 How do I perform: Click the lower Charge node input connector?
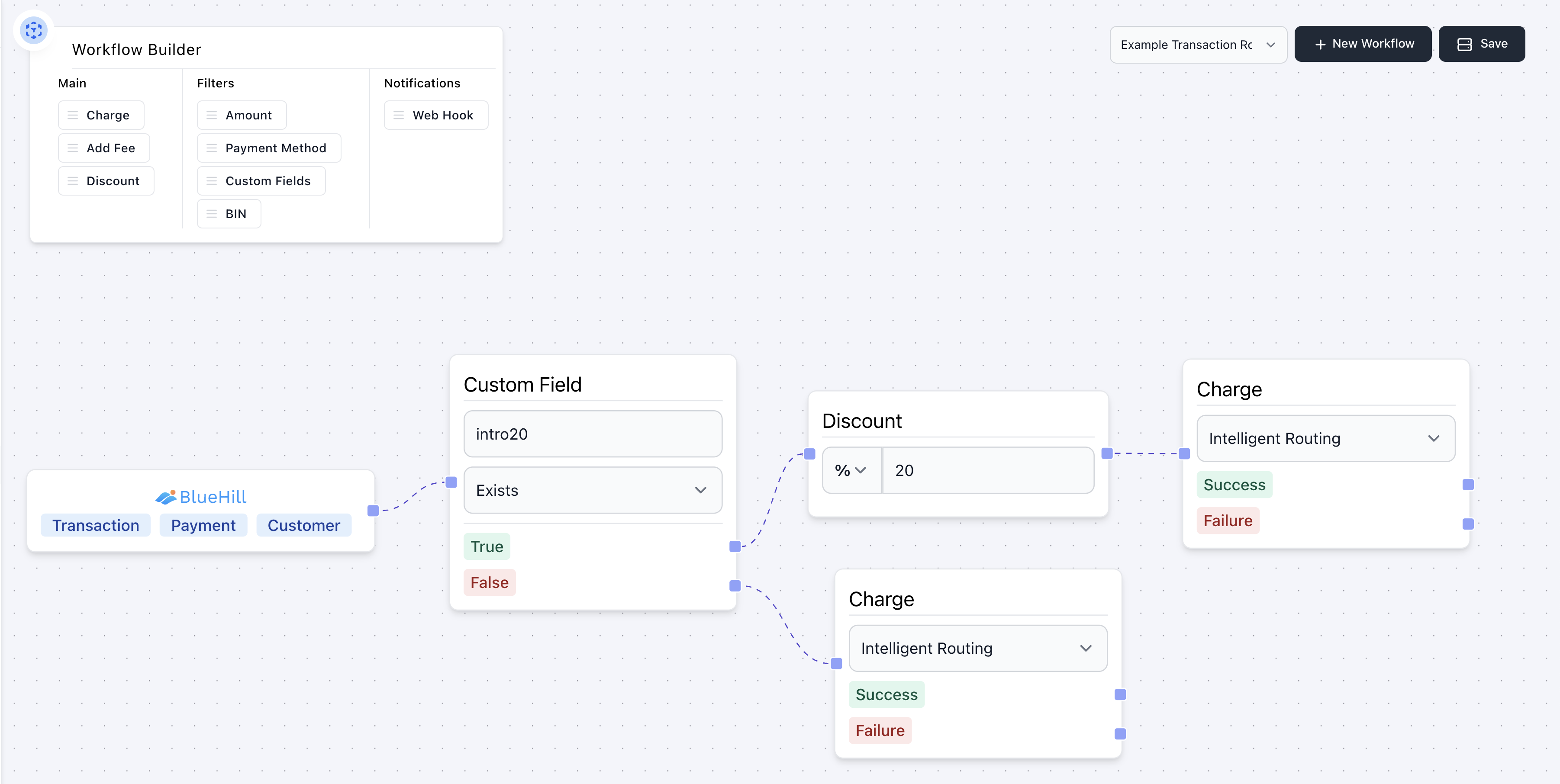click(x=836, y=664)
